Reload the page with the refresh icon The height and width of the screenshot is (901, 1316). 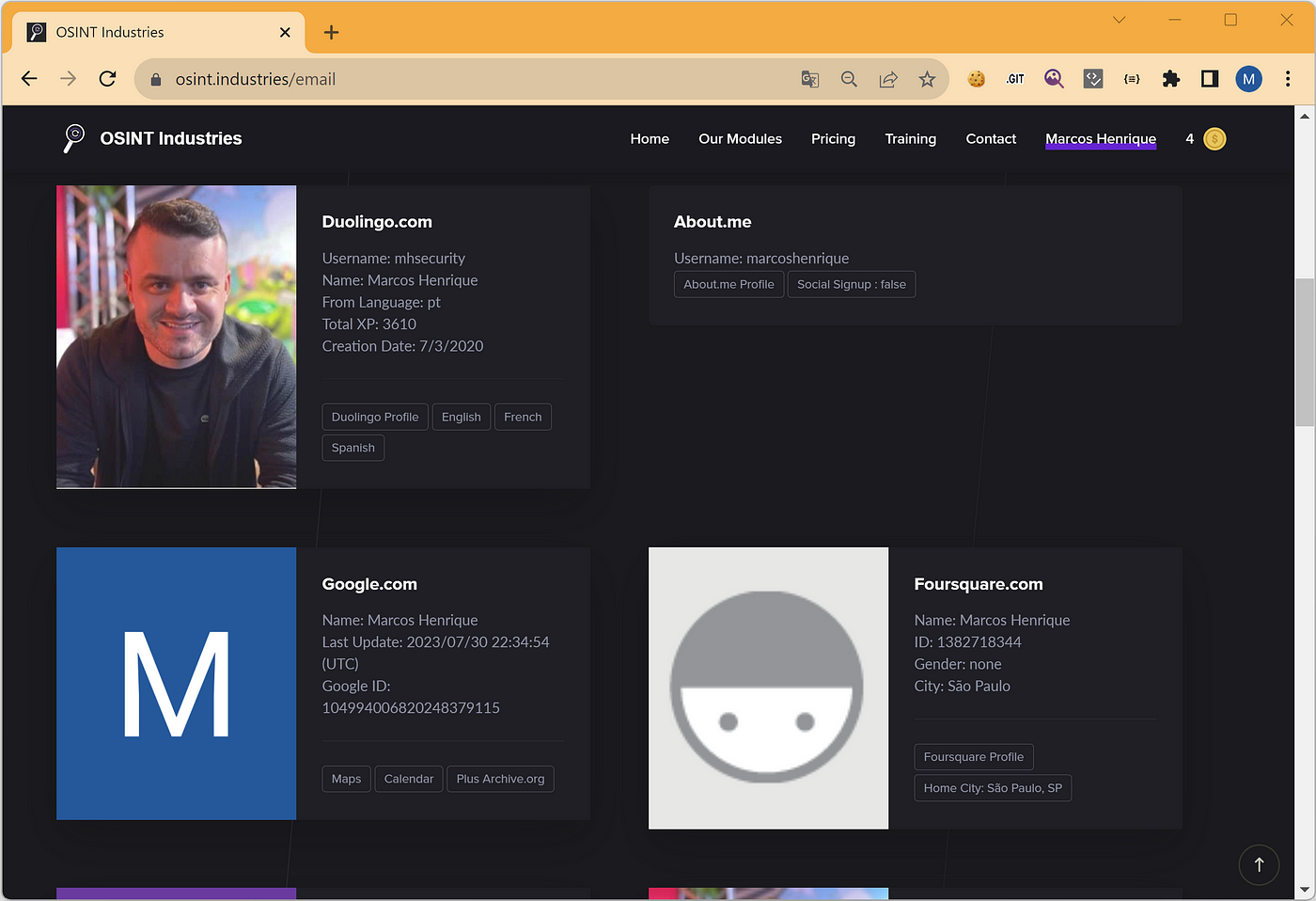tap(107, 79)
